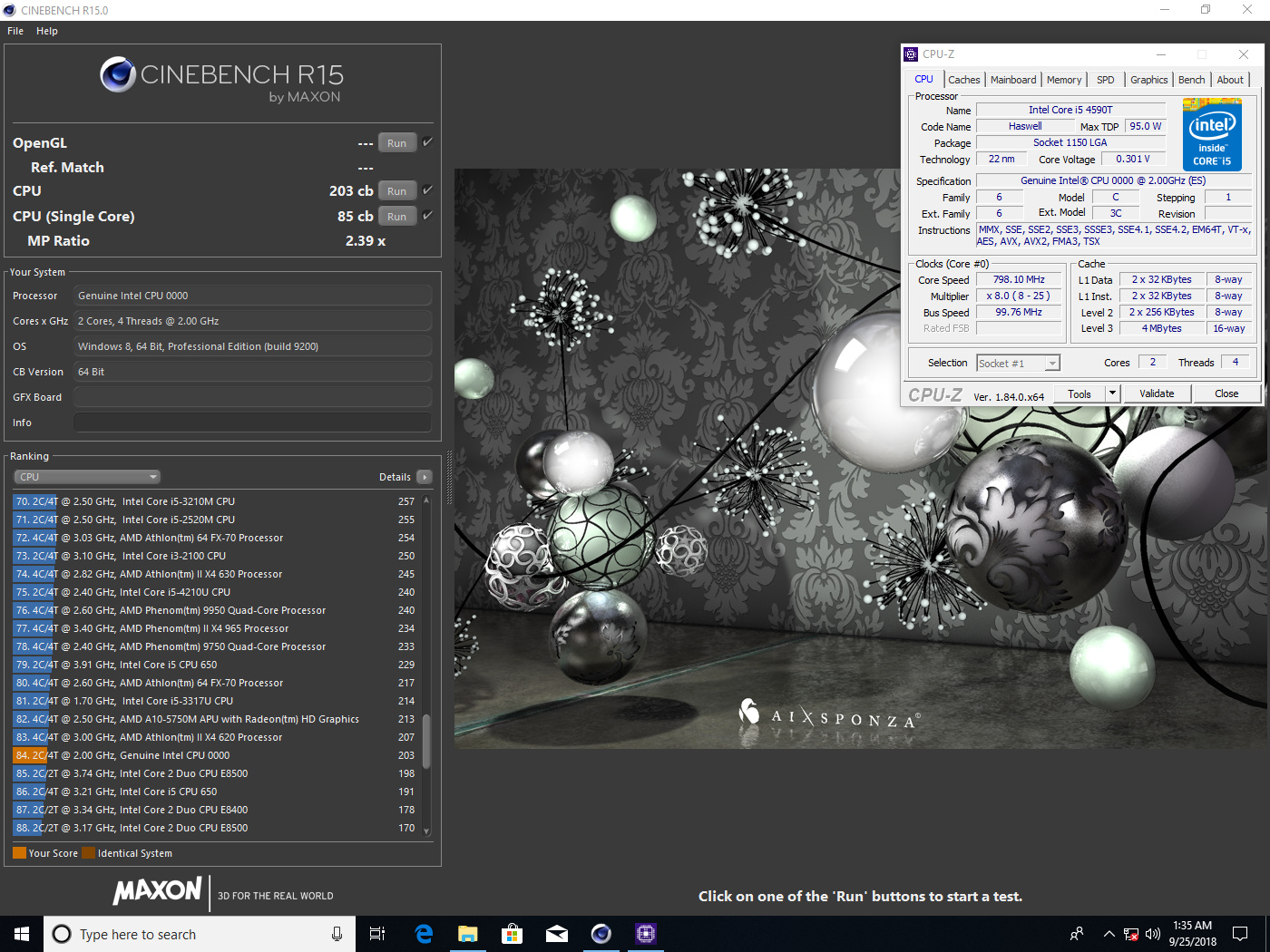Select the CPU-Z CPU tab

pos(924,79)
